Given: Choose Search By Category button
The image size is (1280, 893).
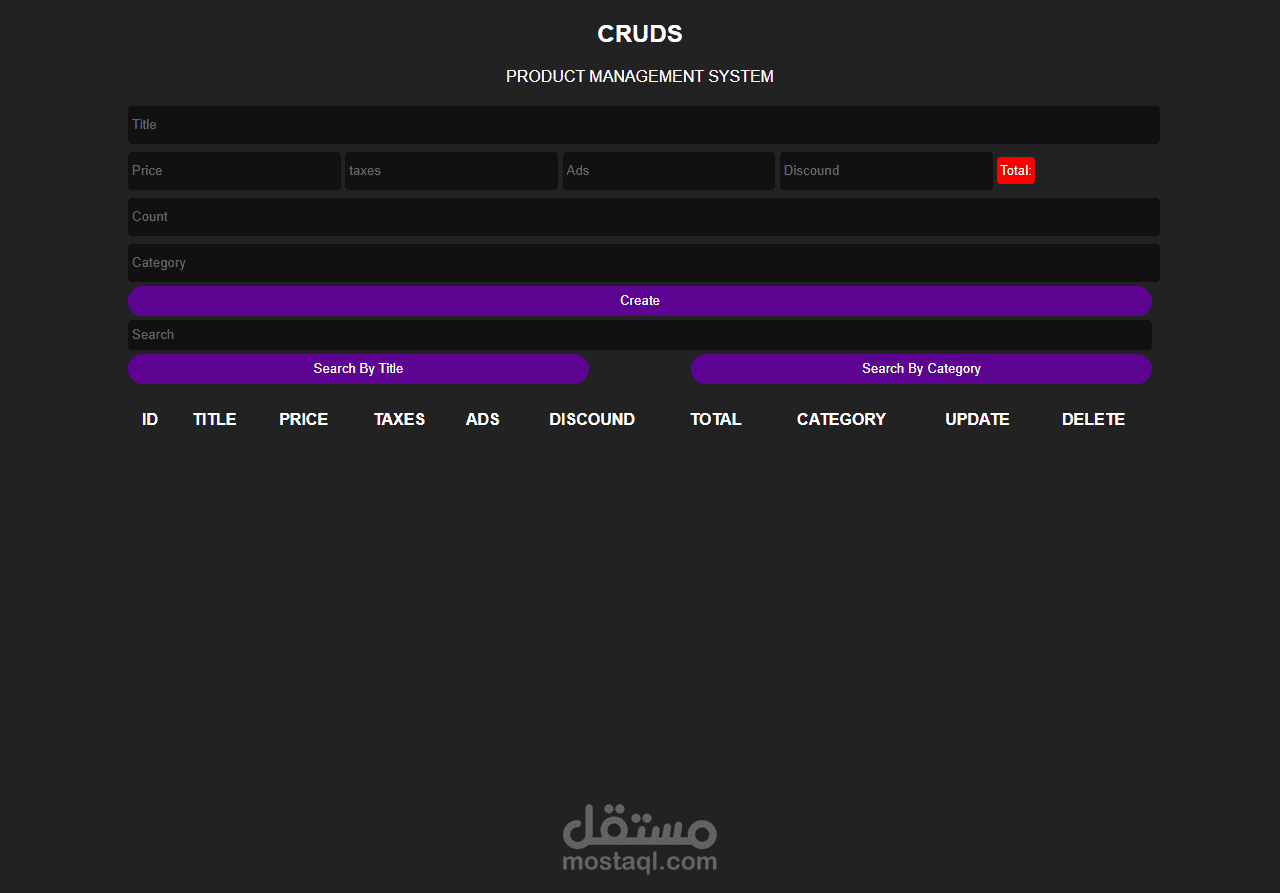Looking at the screenshot, I should coord(921,369).
